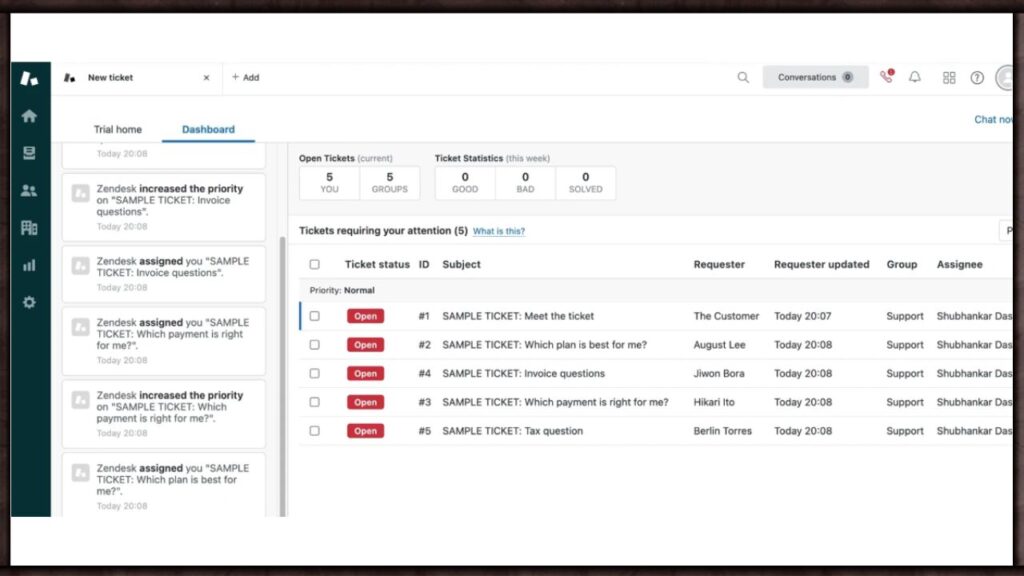
Task: Click the 'Priority: Normal' group row
Action: 656,291
